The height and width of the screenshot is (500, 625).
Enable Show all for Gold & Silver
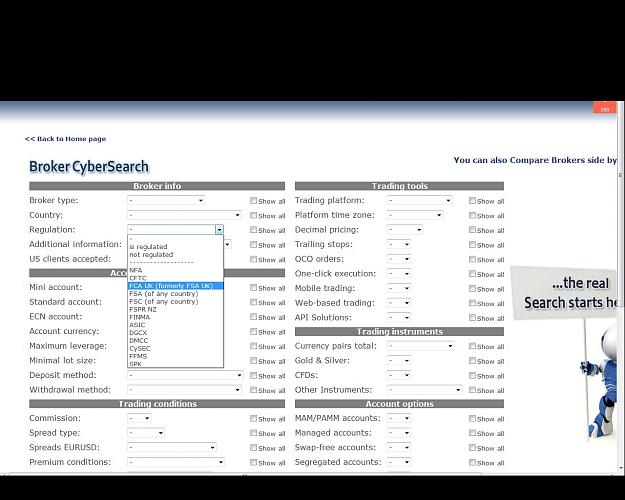472,360
